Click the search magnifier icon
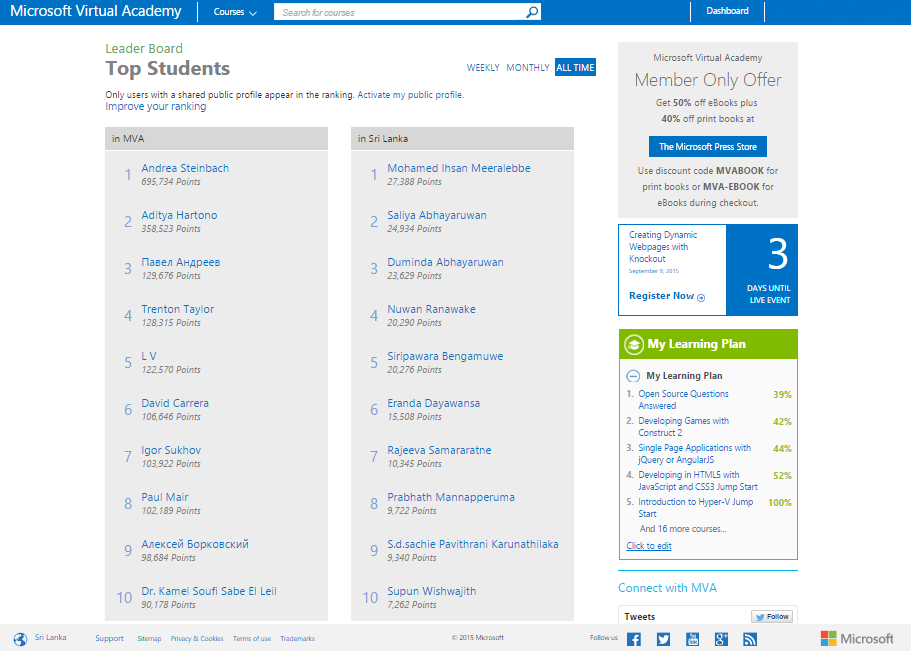 (x=532, y=12)
